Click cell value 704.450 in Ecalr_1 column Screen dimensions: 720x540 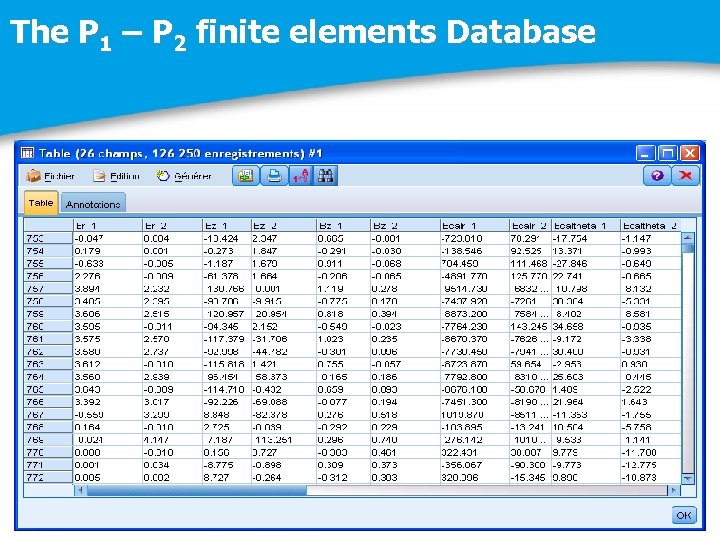click(461, 264)
